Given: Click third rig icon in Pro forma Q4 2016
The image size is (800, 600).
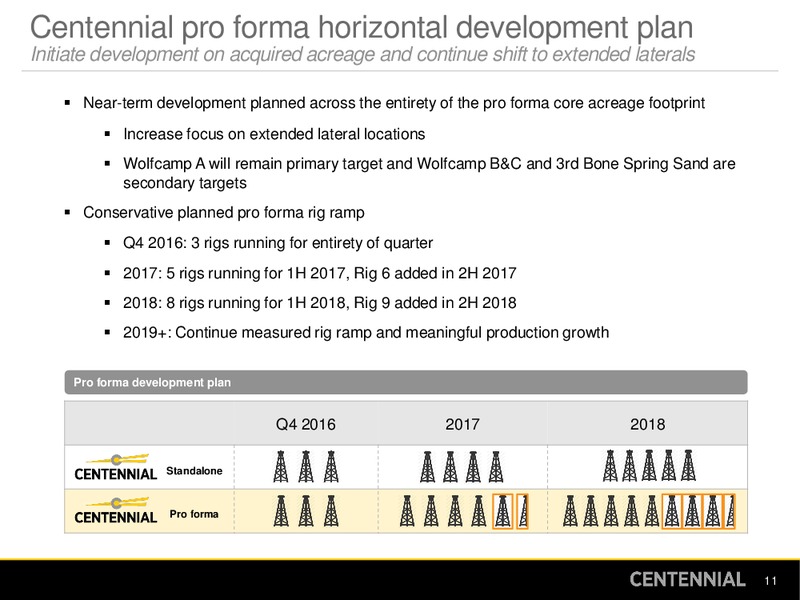Looking at the screenshot, I should tap(331, 511).
